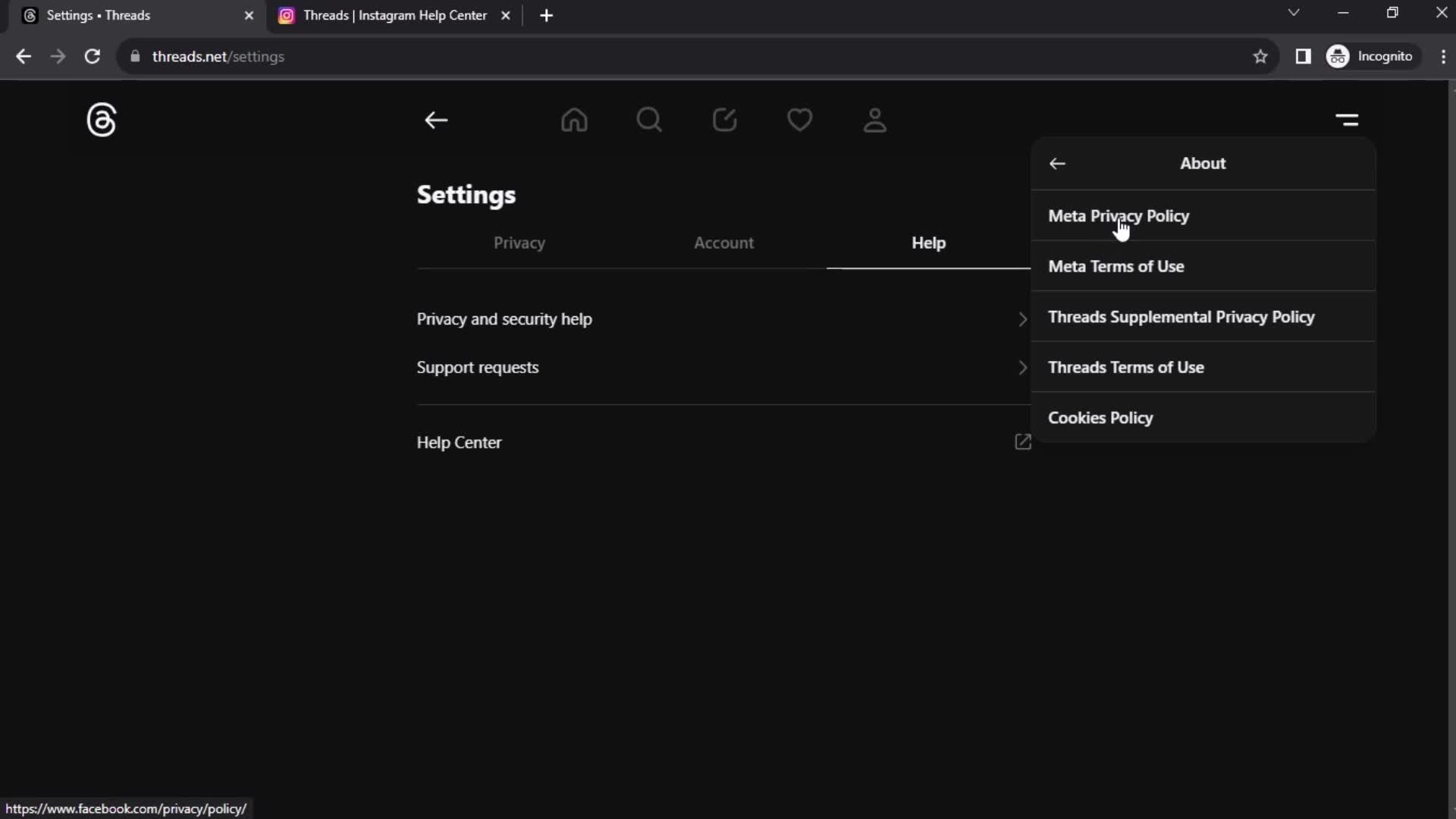Open Chrome three-dot menu

click(1442, 56)
